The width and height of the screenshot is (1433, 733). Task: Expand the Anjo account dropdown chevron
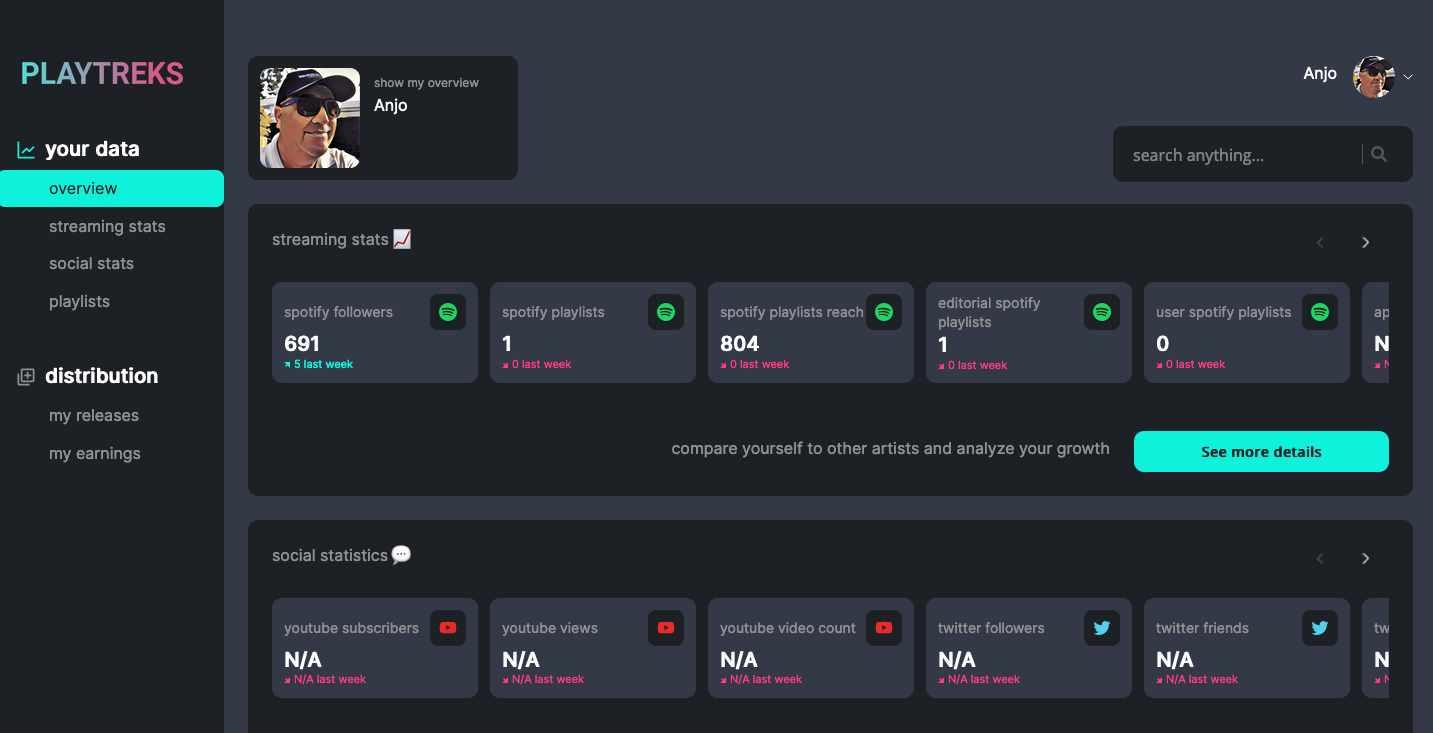[x=1408, y=77]
